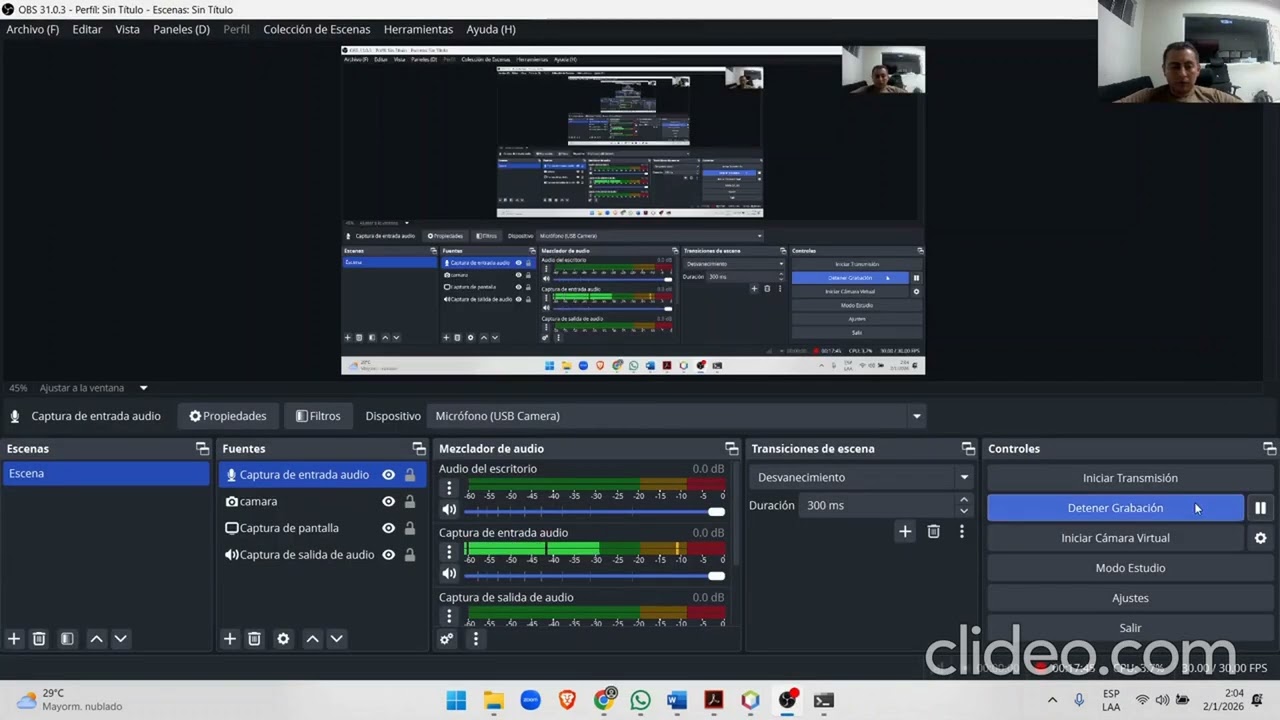The width and height of the screenshot is (1280, 720).
Task: Open Dispositivo dropdown Micrófono (USB Camera)
Action: point(678,416)
